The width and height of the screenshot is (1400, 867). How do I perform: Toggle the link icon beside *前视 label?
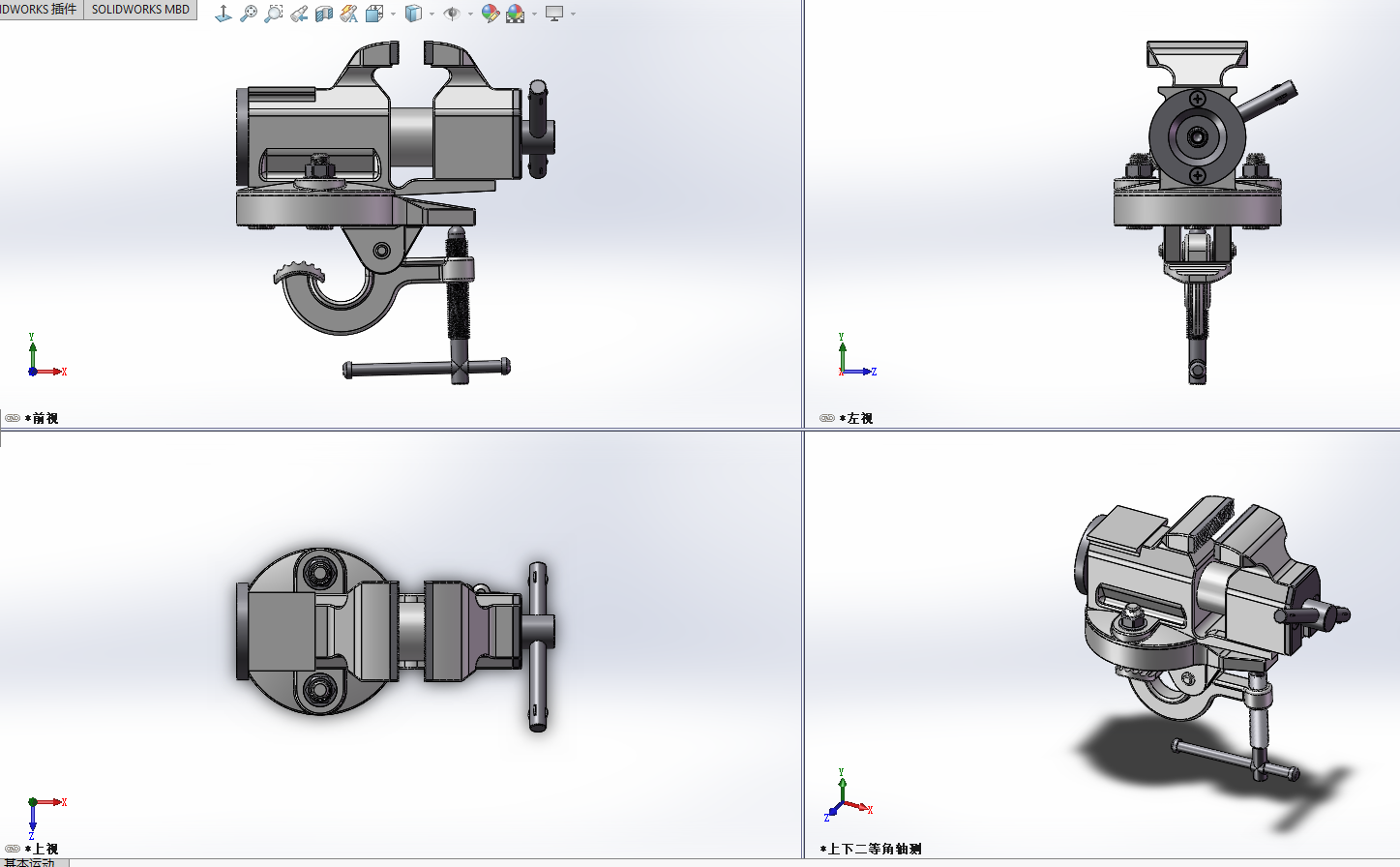[x=13, y=418]
